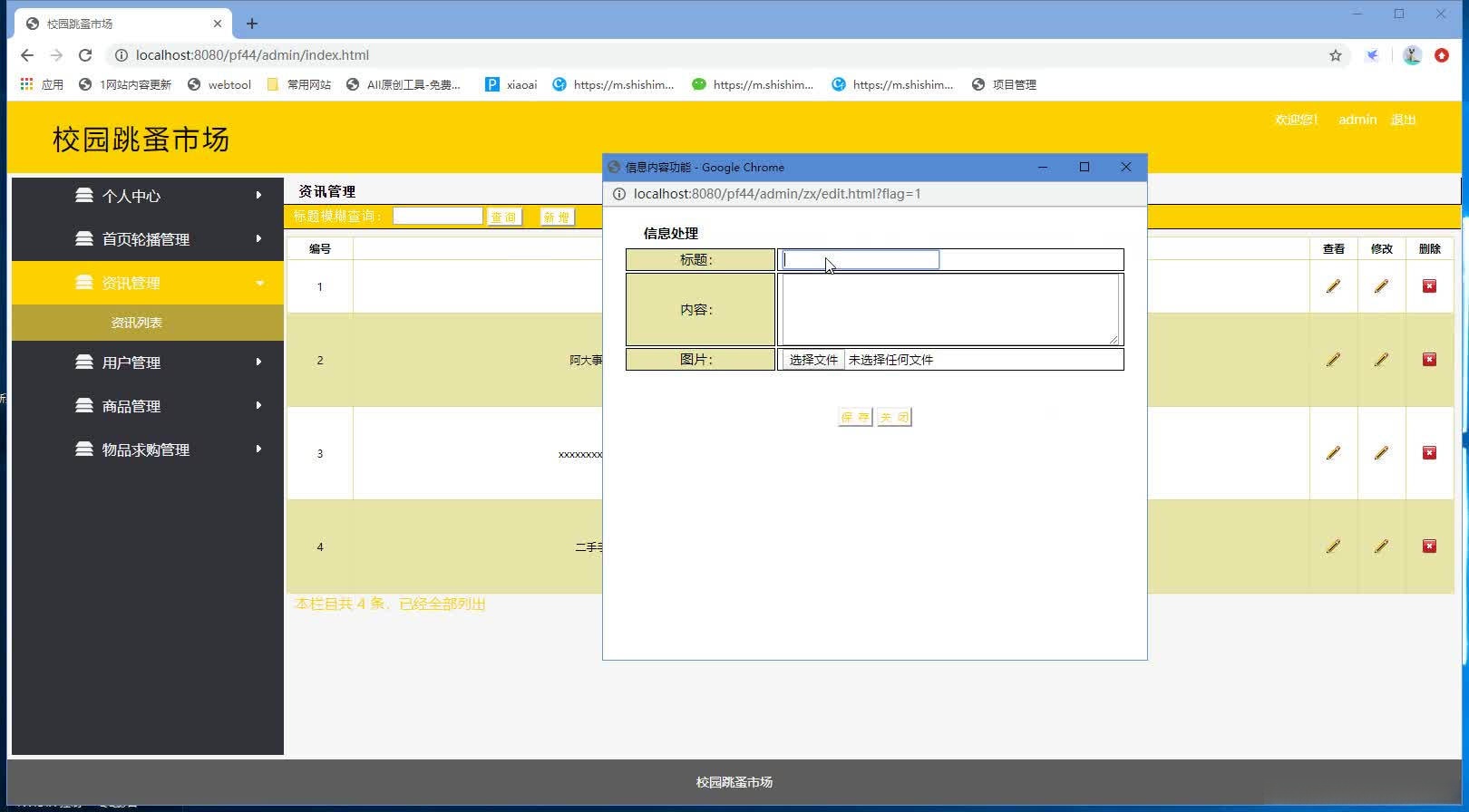This screenshot has height=812, width=1469.
Task: Bookmark page with the star icon
Action: tap(1336, 55)
